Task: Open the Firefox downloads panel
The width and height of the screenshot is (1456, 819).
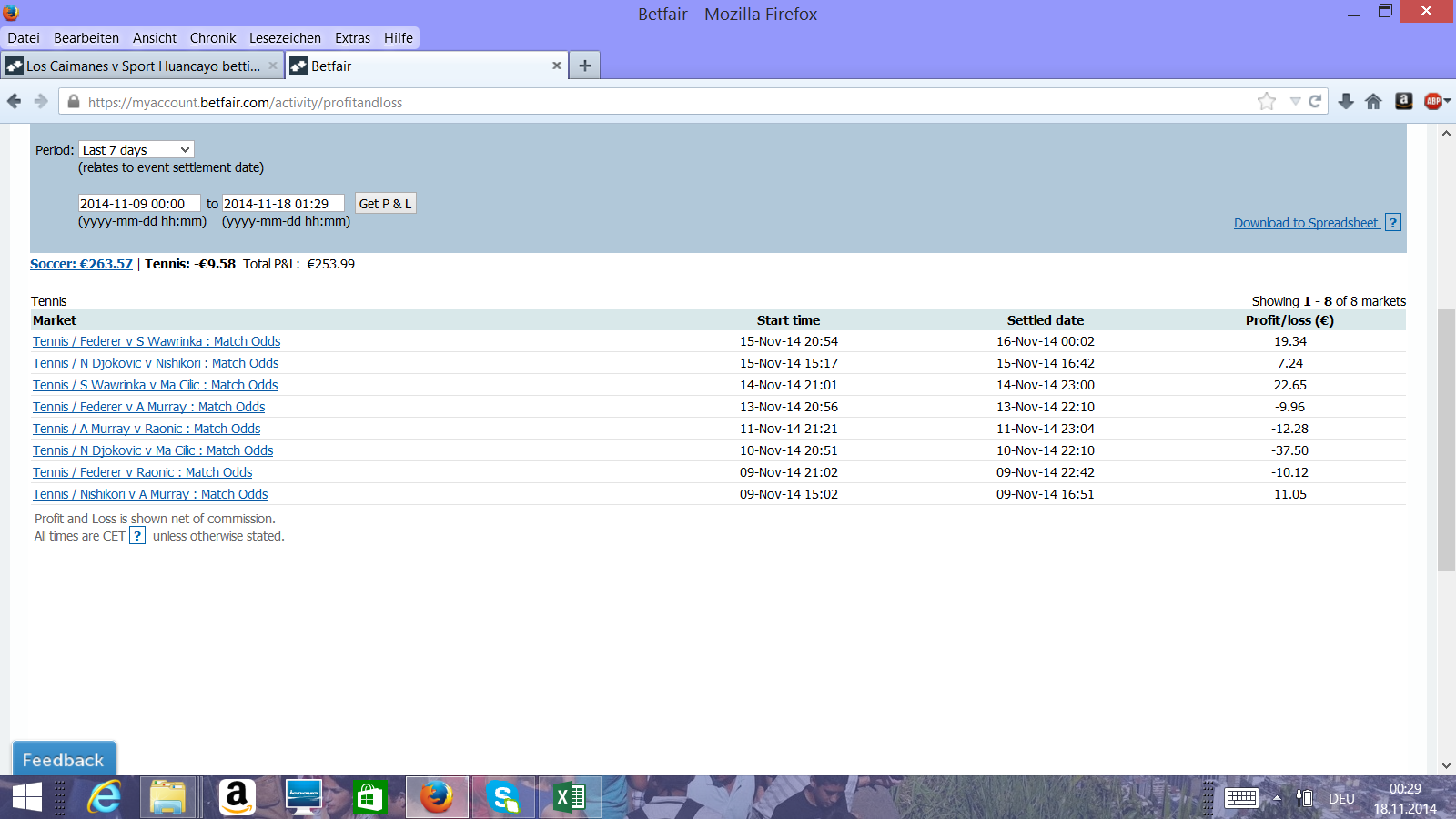Action: pyautogui.click(x=1346, y=102)
